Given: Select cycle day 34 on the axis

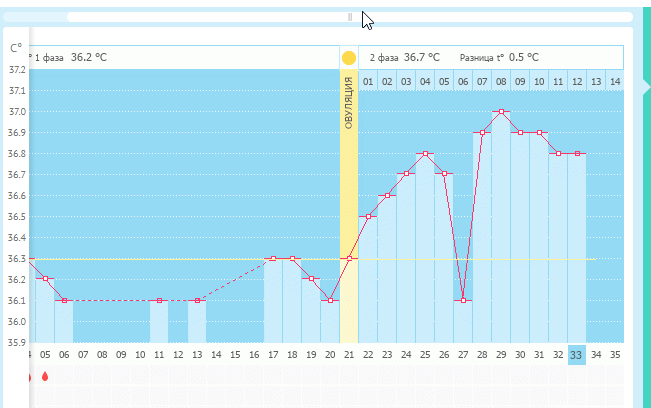Looking at the screenshot, I should click(x=595, y=354).
